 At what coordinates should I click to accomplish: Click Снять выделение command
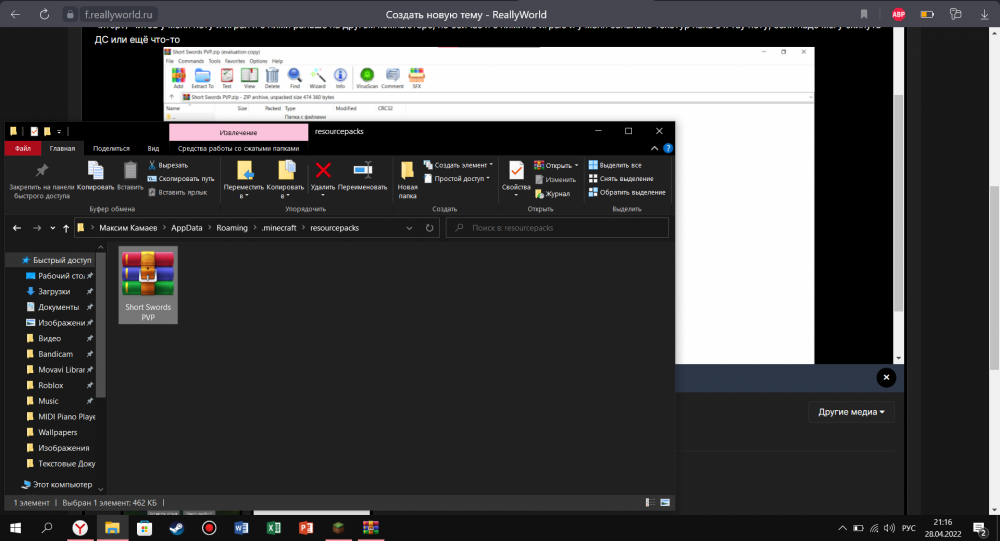coord(621,179)
